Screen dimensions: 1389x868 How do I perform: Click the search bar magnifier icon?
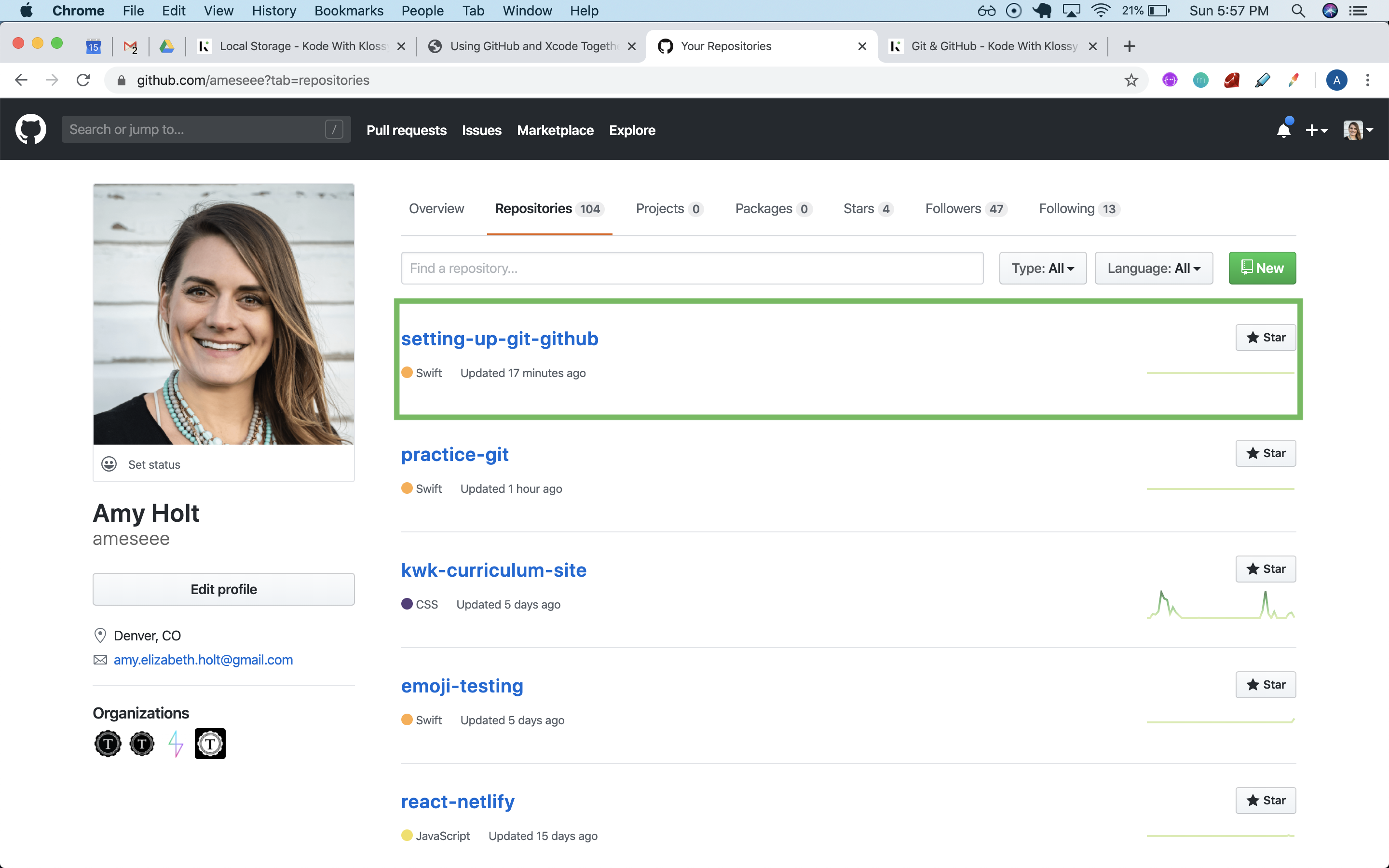coord(1300,11)
